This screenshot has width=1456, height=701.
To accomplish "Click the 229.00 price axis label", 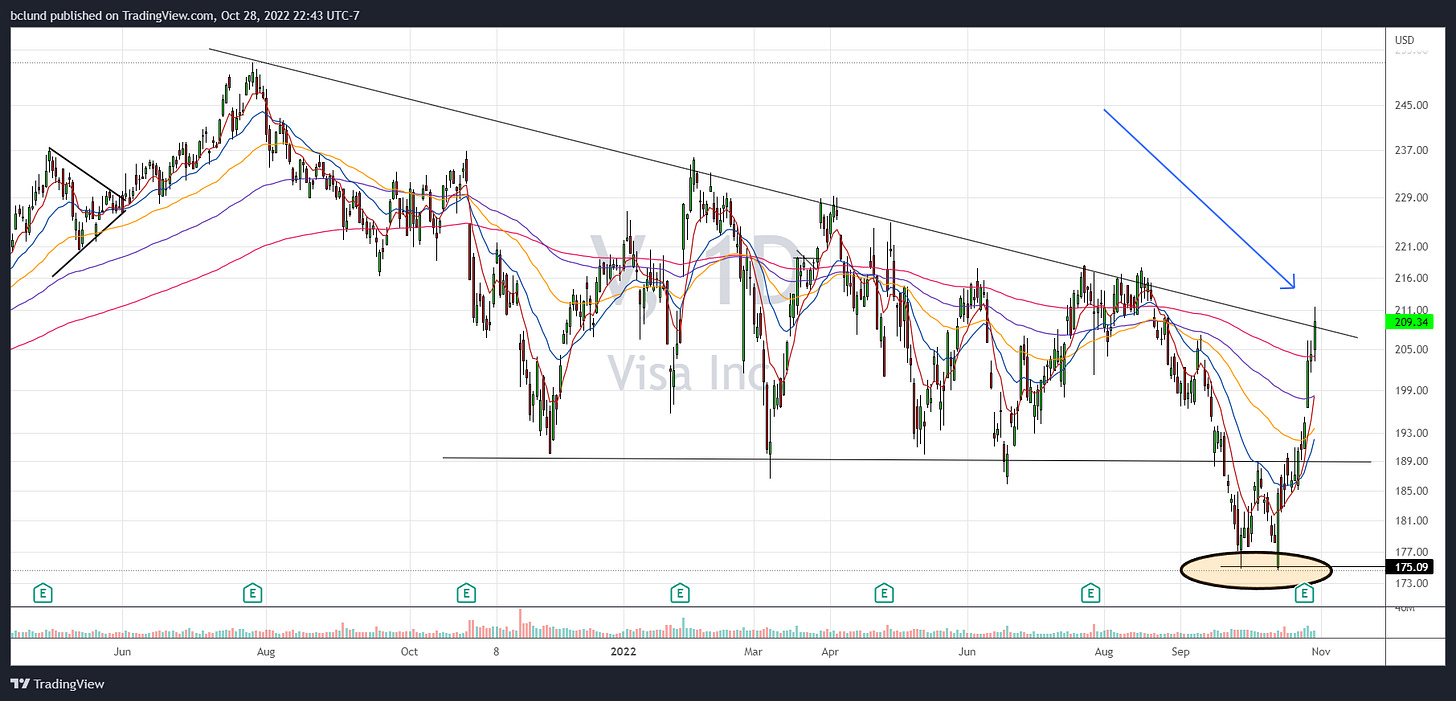I will click(x=1410, y=197).
